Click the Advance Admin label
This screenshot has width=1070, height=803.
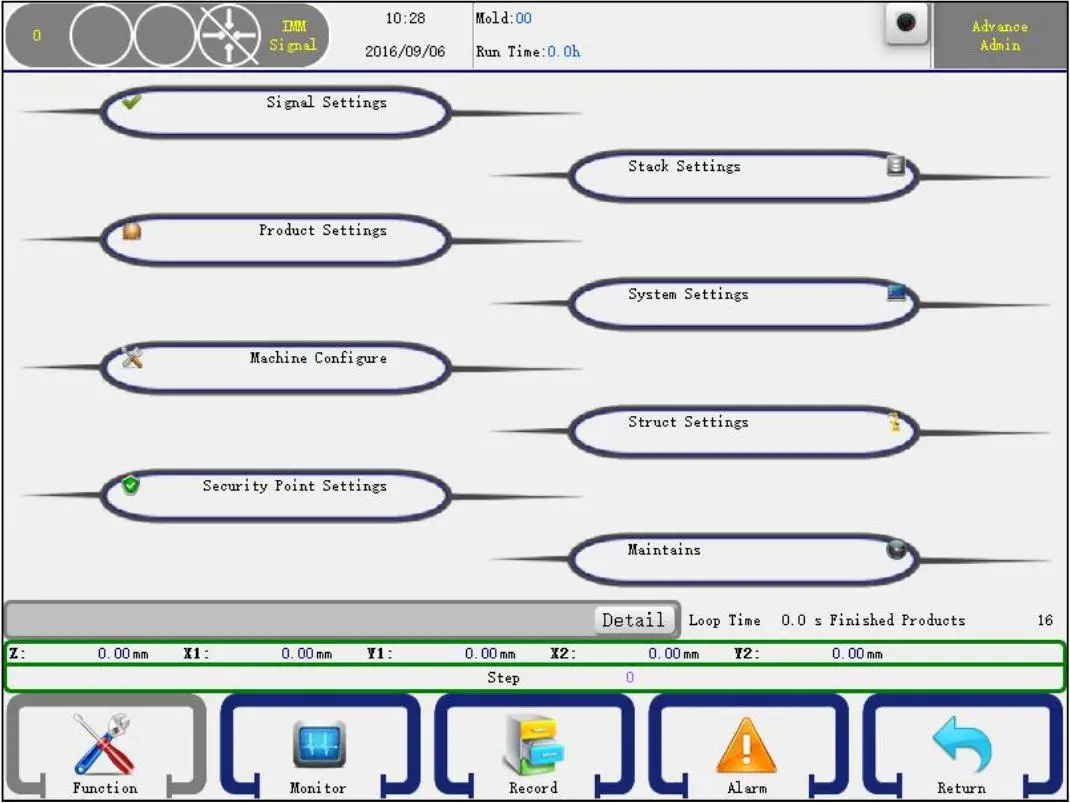click(x=998, y=35)
